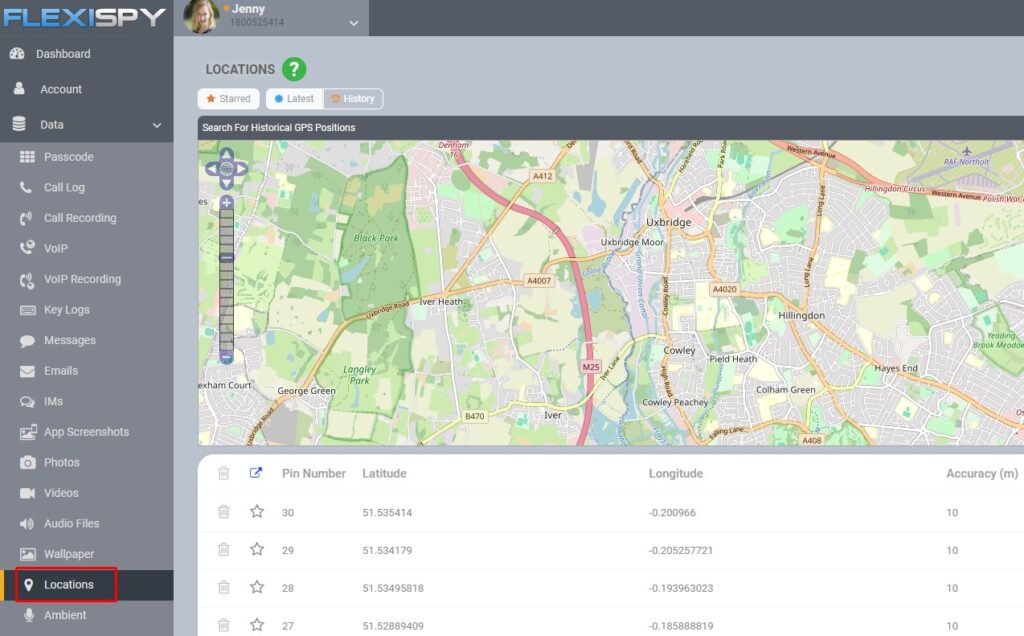Click the export icon in table header
This screenshot has width=1024, height=636.
pyautogui.click(x=256, y=473)
